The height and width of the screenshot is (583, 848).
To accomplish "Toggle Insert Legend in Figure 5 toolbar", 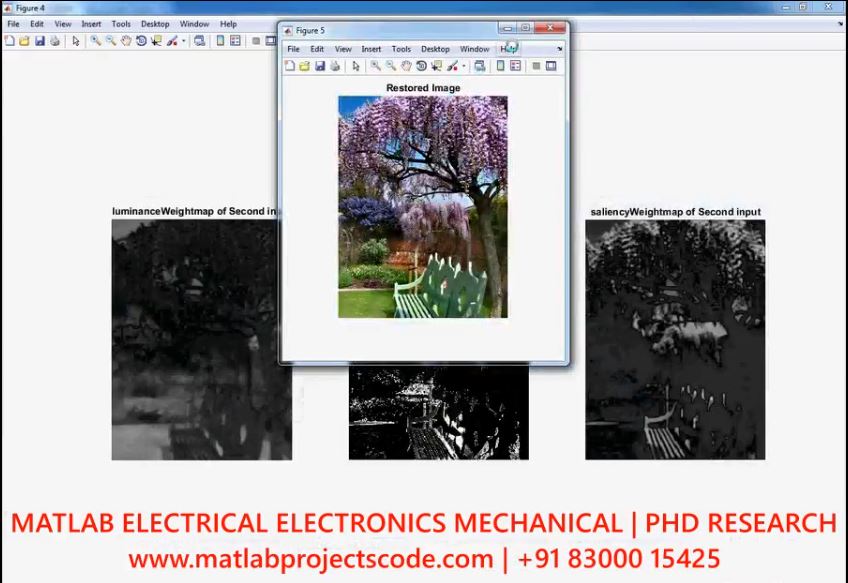I will (x=515, y=66).
